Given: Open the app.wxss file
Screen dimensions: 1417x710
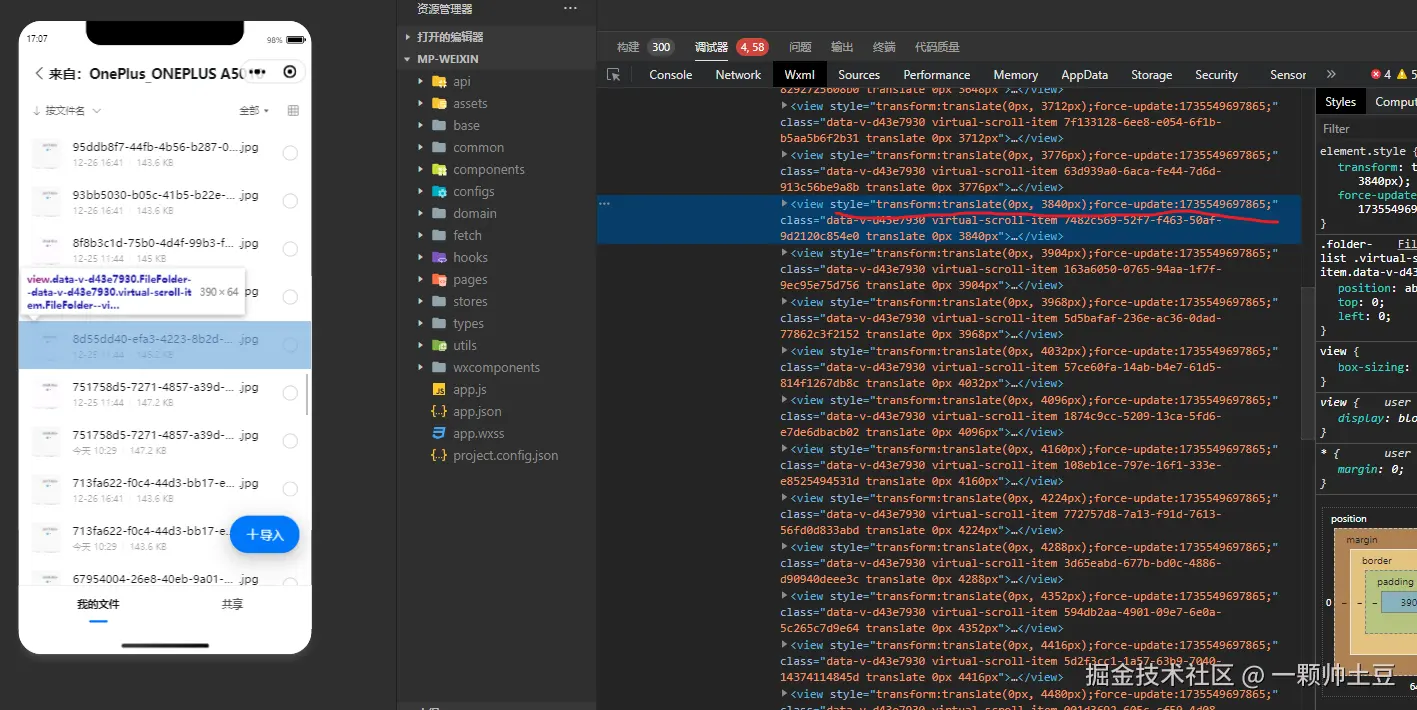Looking at the screenshot, I should click(478, 433).
